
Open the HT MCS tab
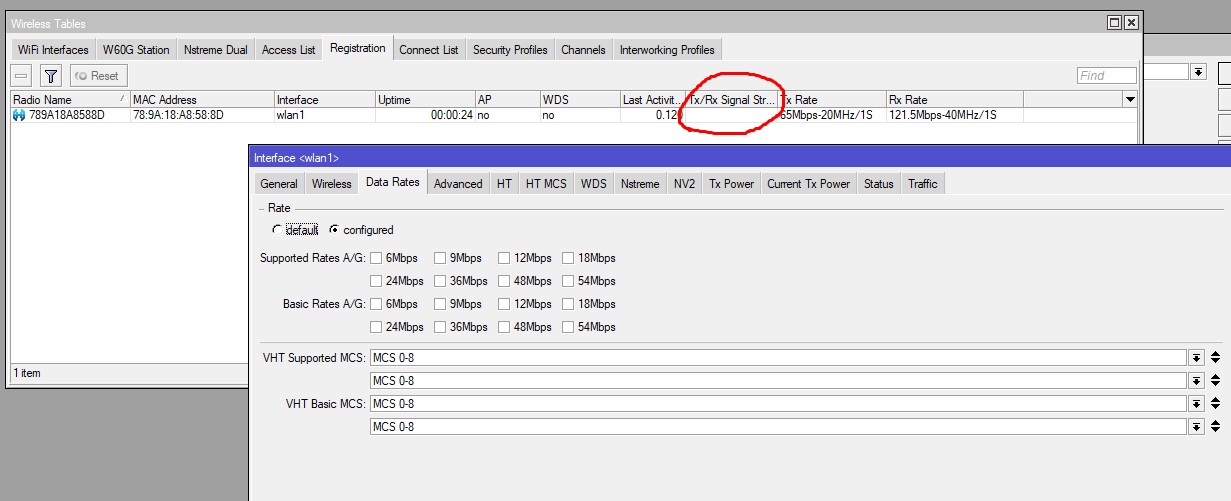point(546,183)
